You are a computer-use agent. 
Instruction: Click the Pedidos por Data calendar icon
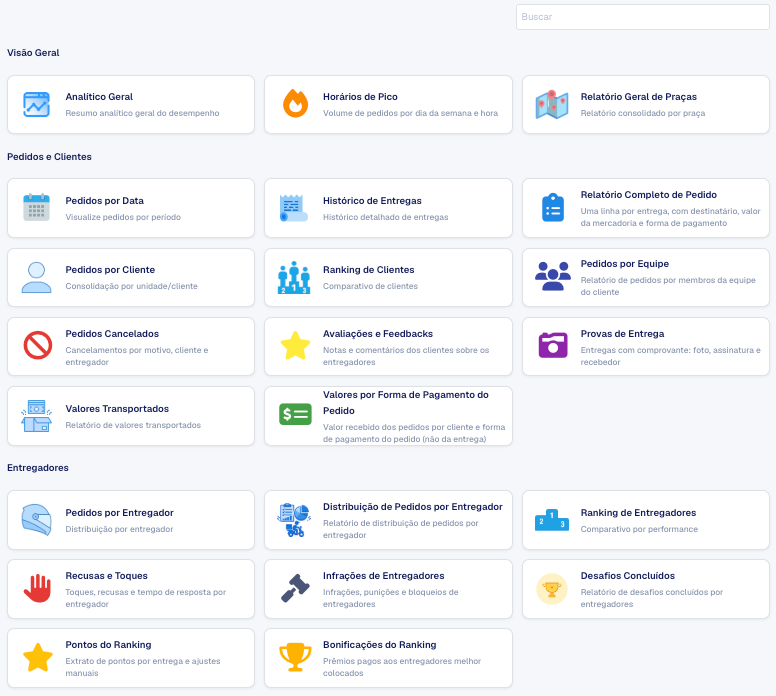(37, 207)
